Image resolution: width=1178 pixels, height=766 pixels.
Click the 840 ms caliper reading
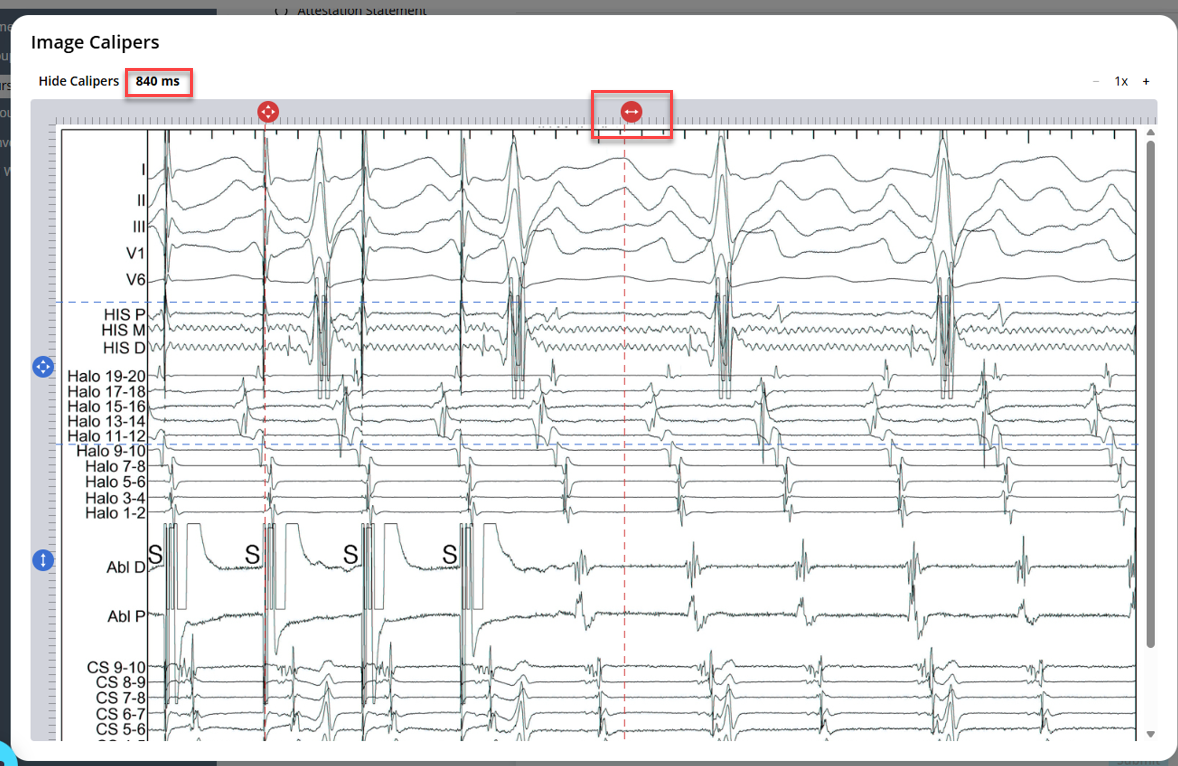pos(158,81)
